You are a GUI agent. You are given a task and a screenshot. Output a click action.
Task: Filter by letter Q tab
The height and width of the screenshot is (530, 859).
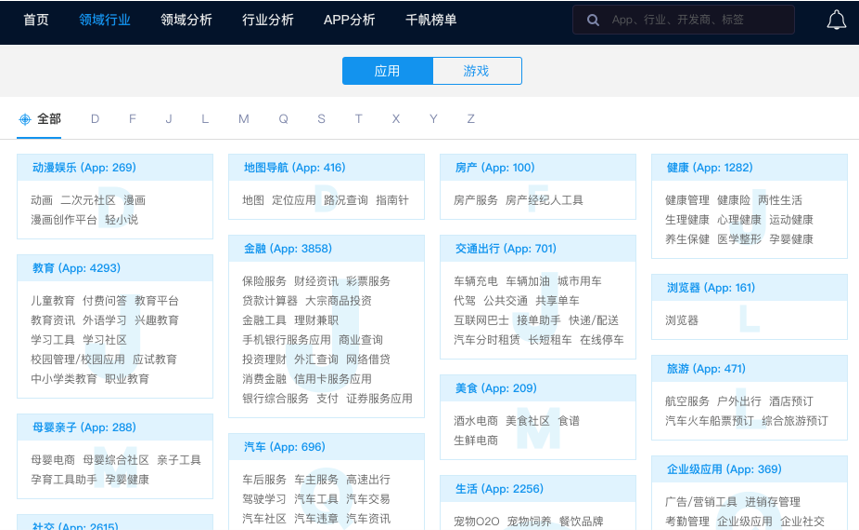coord(283,119)
